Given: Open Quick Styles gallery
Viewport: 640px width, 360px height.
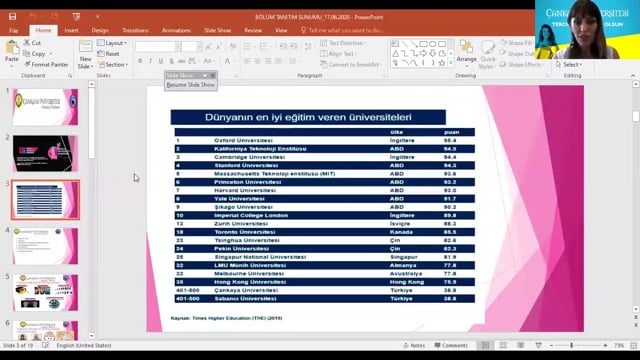Looking at the screenshot, I should [487, 54].
